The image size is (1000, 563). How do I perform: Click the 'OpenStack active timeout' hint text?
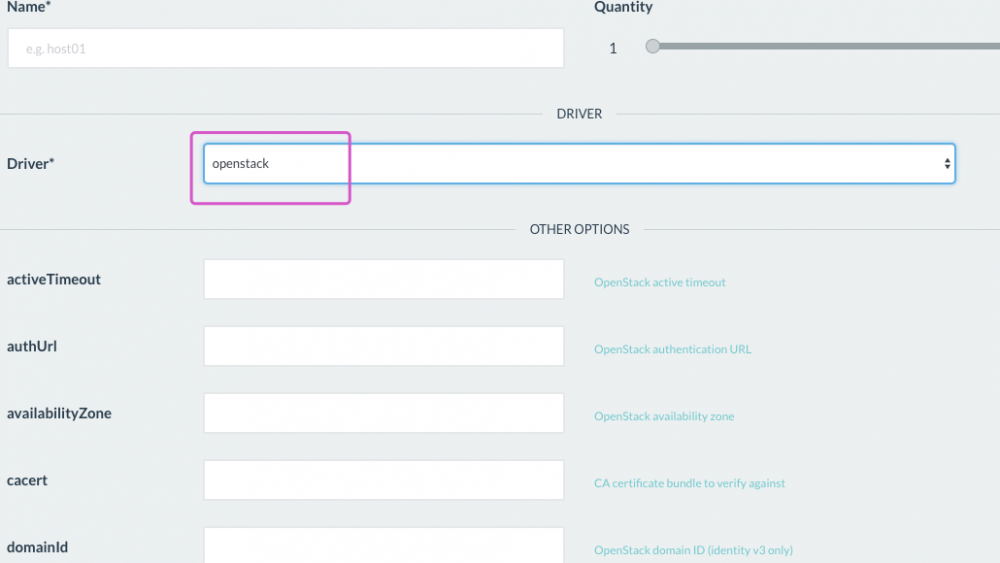tap(660, 283)
